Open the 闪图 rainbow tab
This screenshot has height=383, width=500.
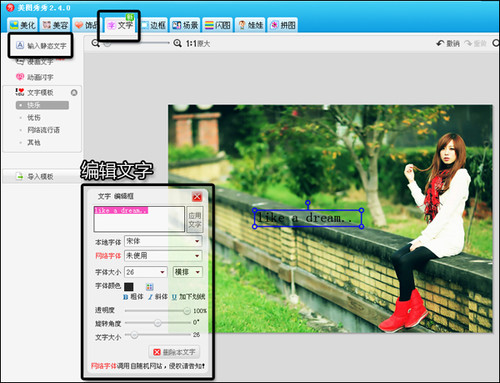tap(218, 25)
